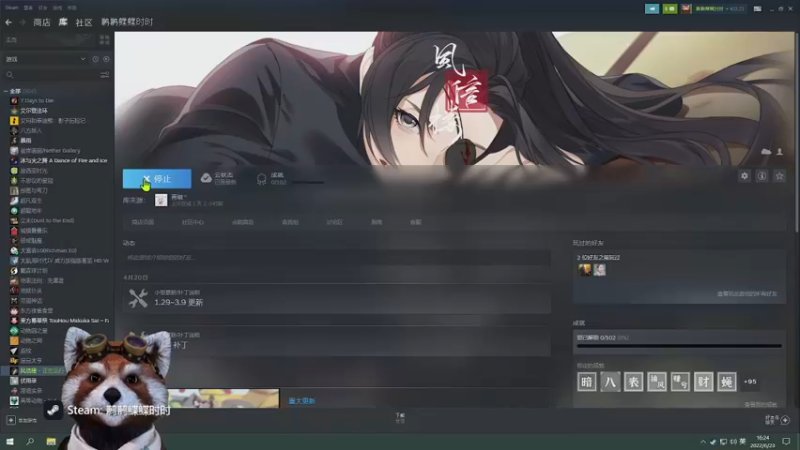Show hidden system tray icons
Screen dimensions: 800x450
click(x=703, y=442)
